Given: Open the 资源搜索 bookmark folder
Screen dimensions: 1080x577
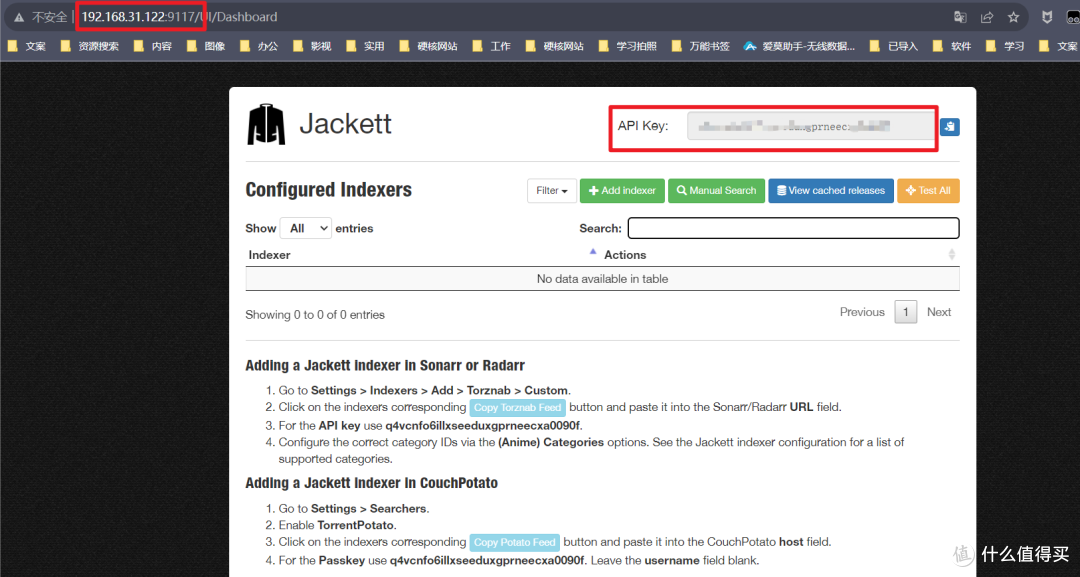Looking at the screenshot, I should pos(90,46).
